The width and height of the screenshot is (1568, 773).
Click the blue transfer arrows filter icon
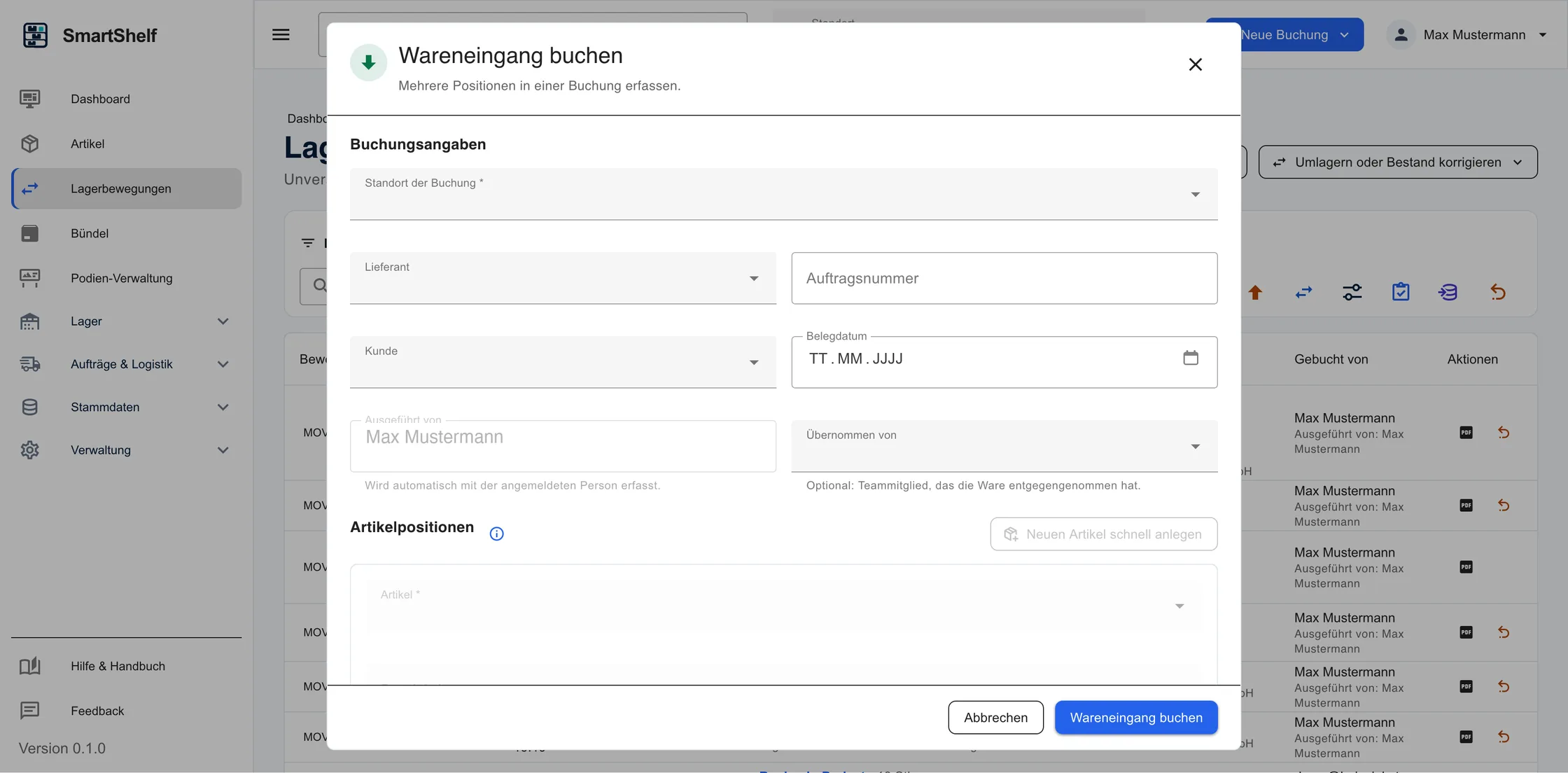coord(1303,292)
